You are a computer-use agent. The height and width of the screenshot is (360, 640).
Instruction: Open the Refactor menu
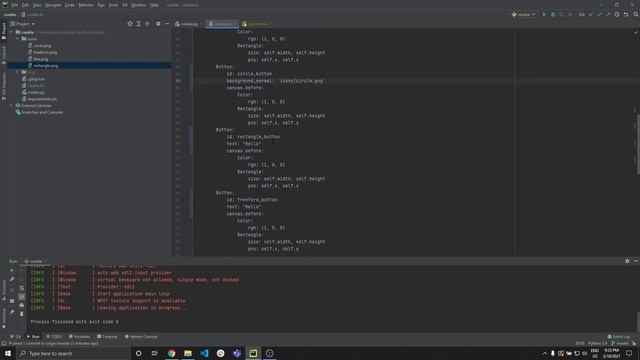[86, 5]
